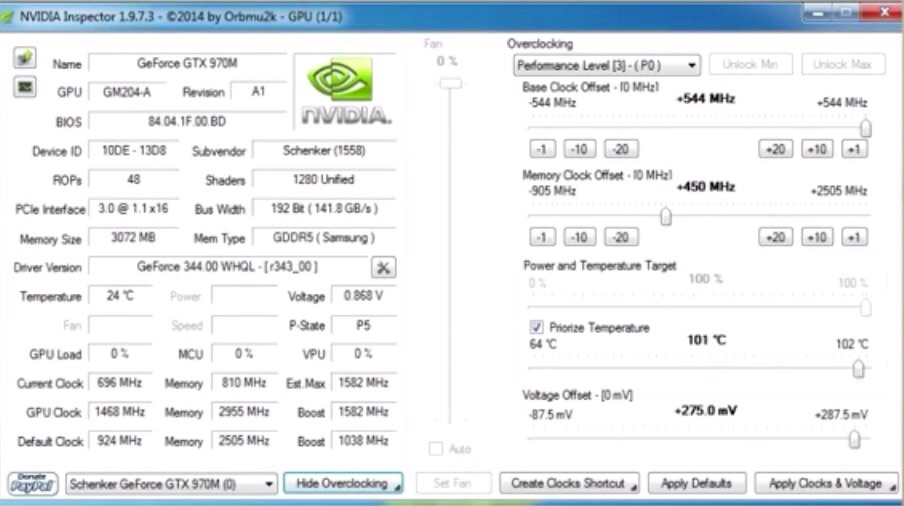This screenshot has width=904, height=506.
Task: Decrease Memory Clock Offset by 1
Action: click(x=542, y=237)
